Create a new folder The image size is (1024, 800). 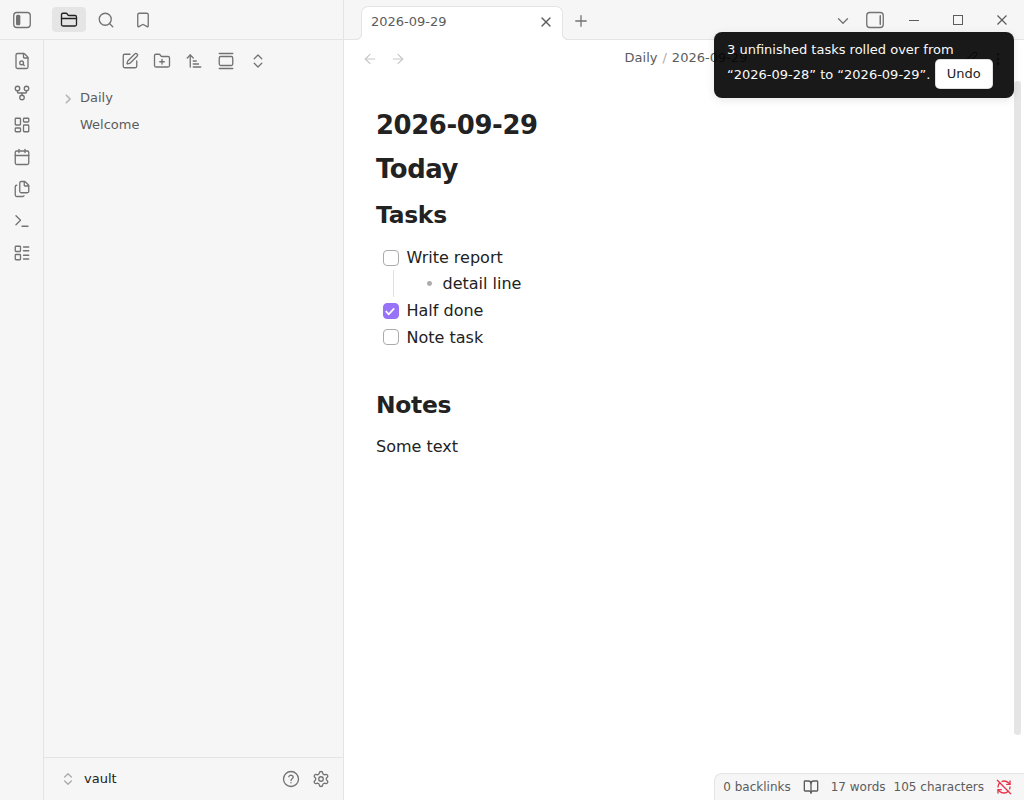(162, 61)
